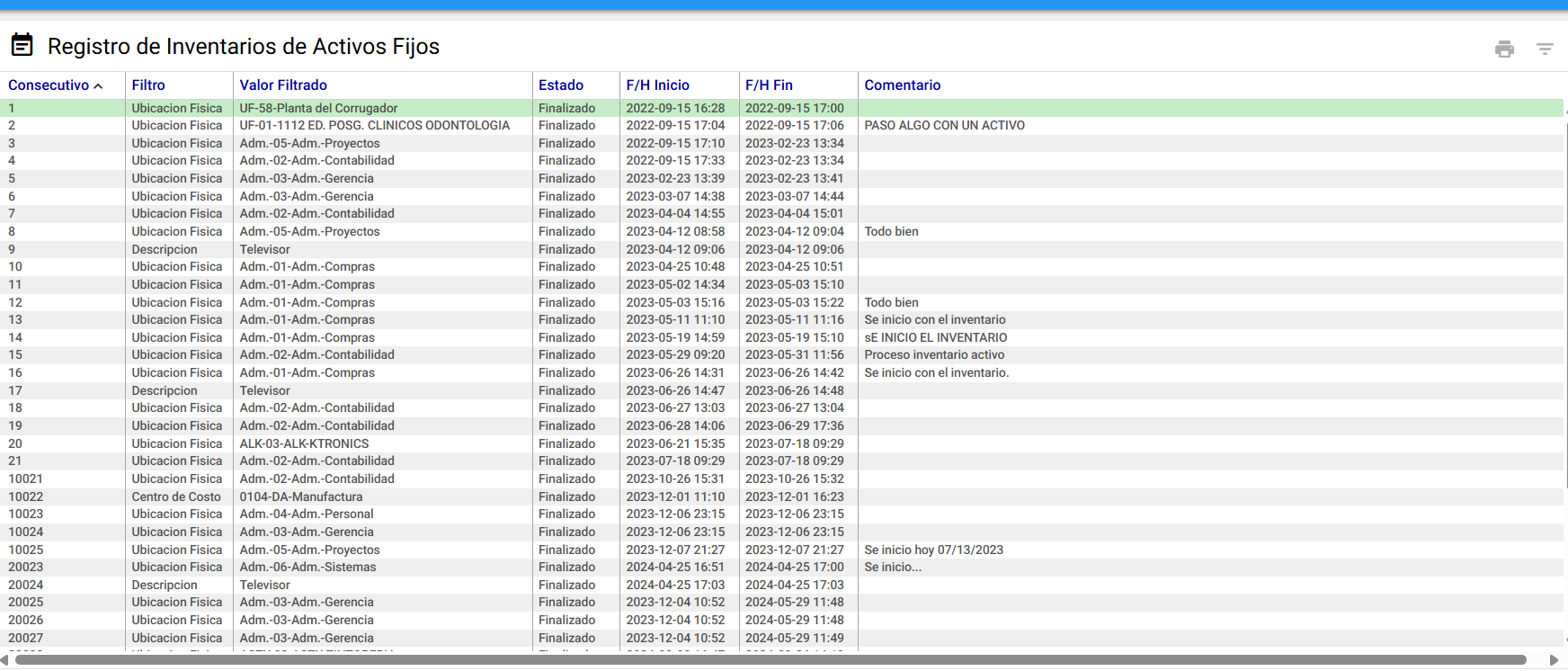Image resolution: width=1568 pixels, height=671 pixels.
Task: Select consecutivo 20026 cell
Action: [x=26, y=621]
